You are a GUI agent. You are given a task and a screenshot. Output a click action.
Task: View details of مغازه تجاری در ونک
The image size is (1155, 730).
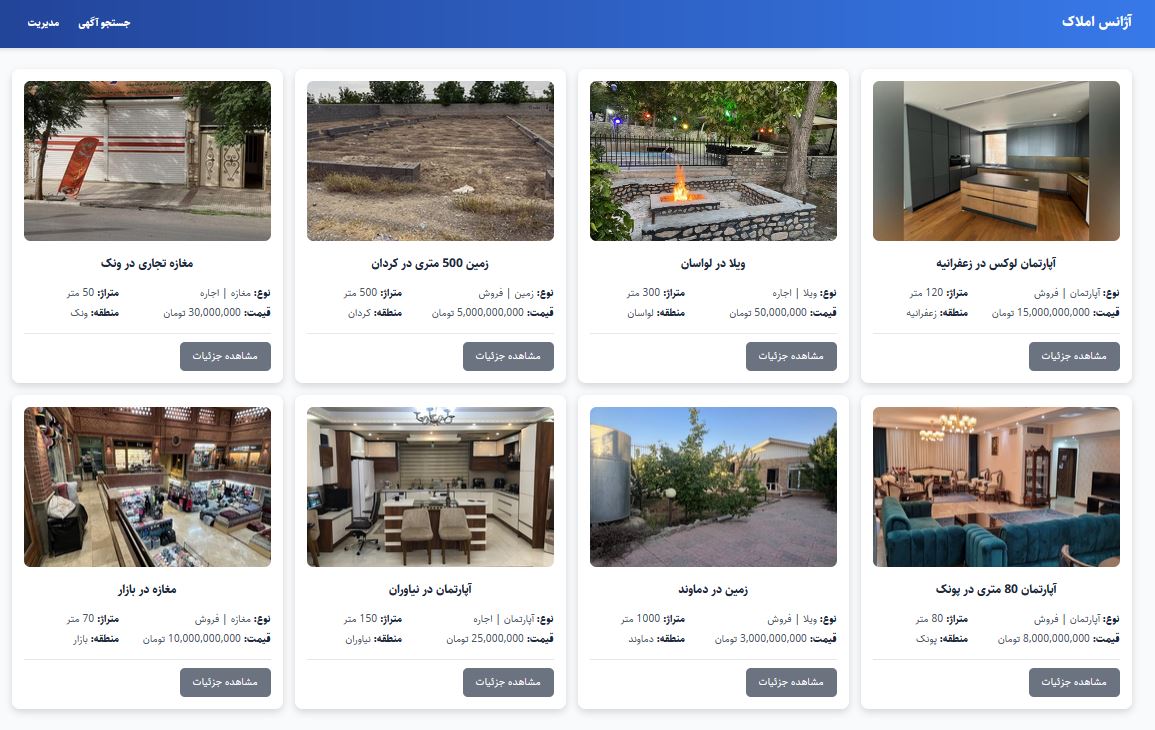coord(225,357)
